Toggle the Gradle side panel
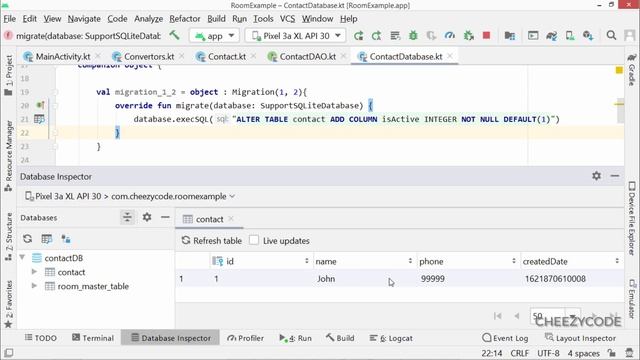The image size is (640, 360). point(631,69)
